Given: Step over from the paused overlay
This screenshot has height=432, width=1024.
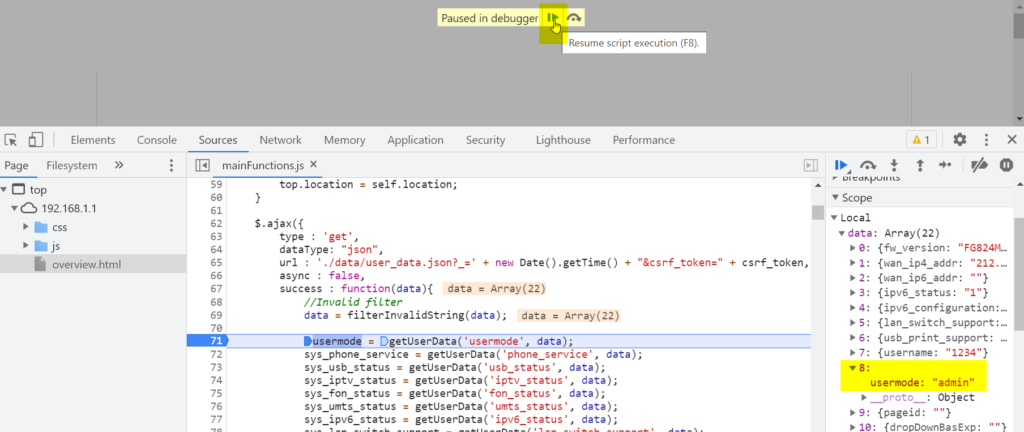Looking at the screenshot, I should (x=574, y=18).
